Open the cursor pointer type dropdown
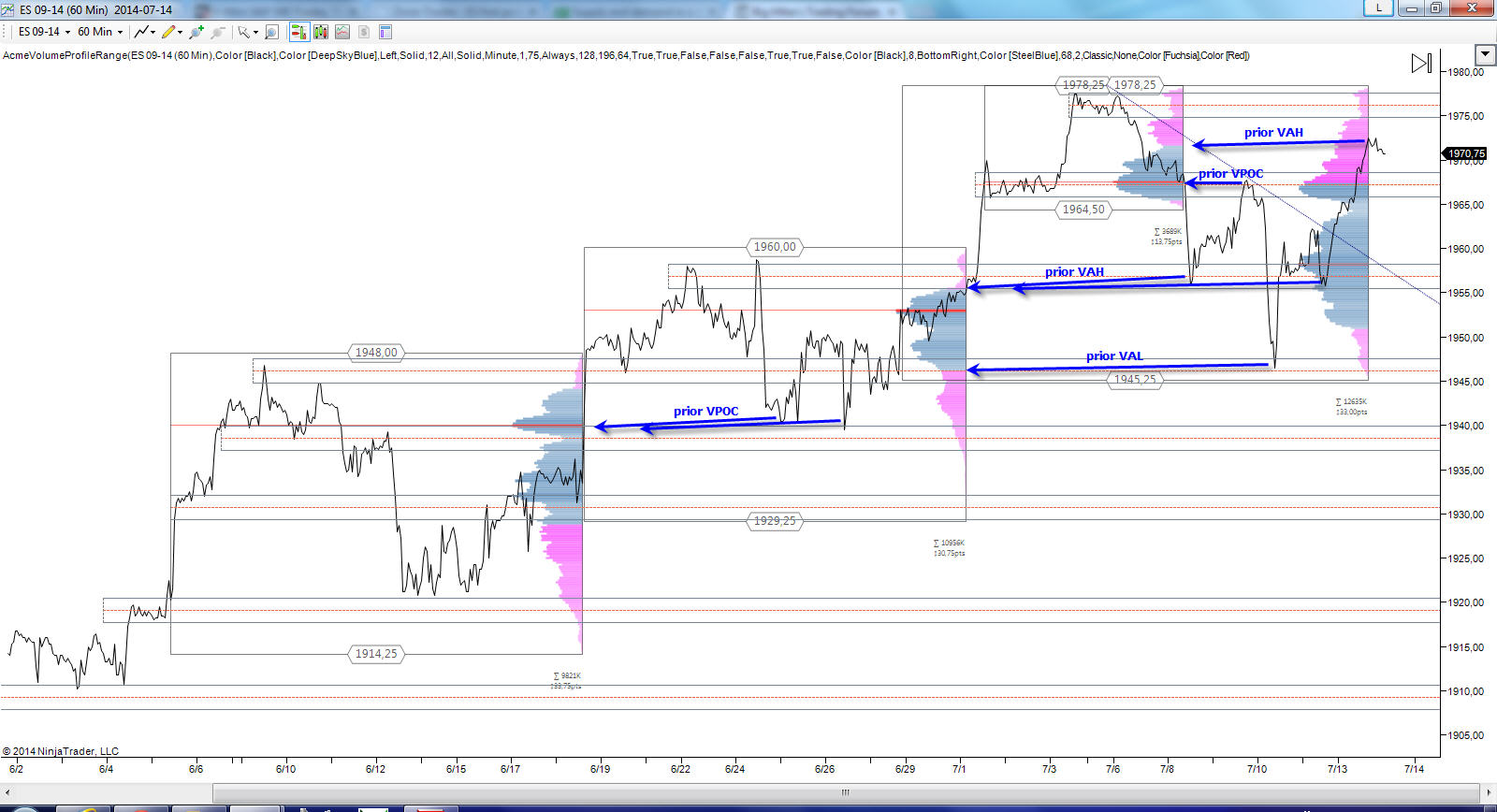 248,32
